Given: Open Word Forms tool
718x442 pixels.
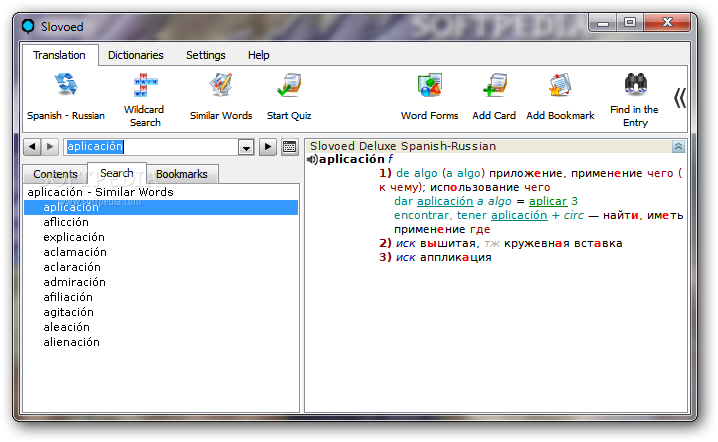Looking at the screenshot, I should [x=430, y=96].
